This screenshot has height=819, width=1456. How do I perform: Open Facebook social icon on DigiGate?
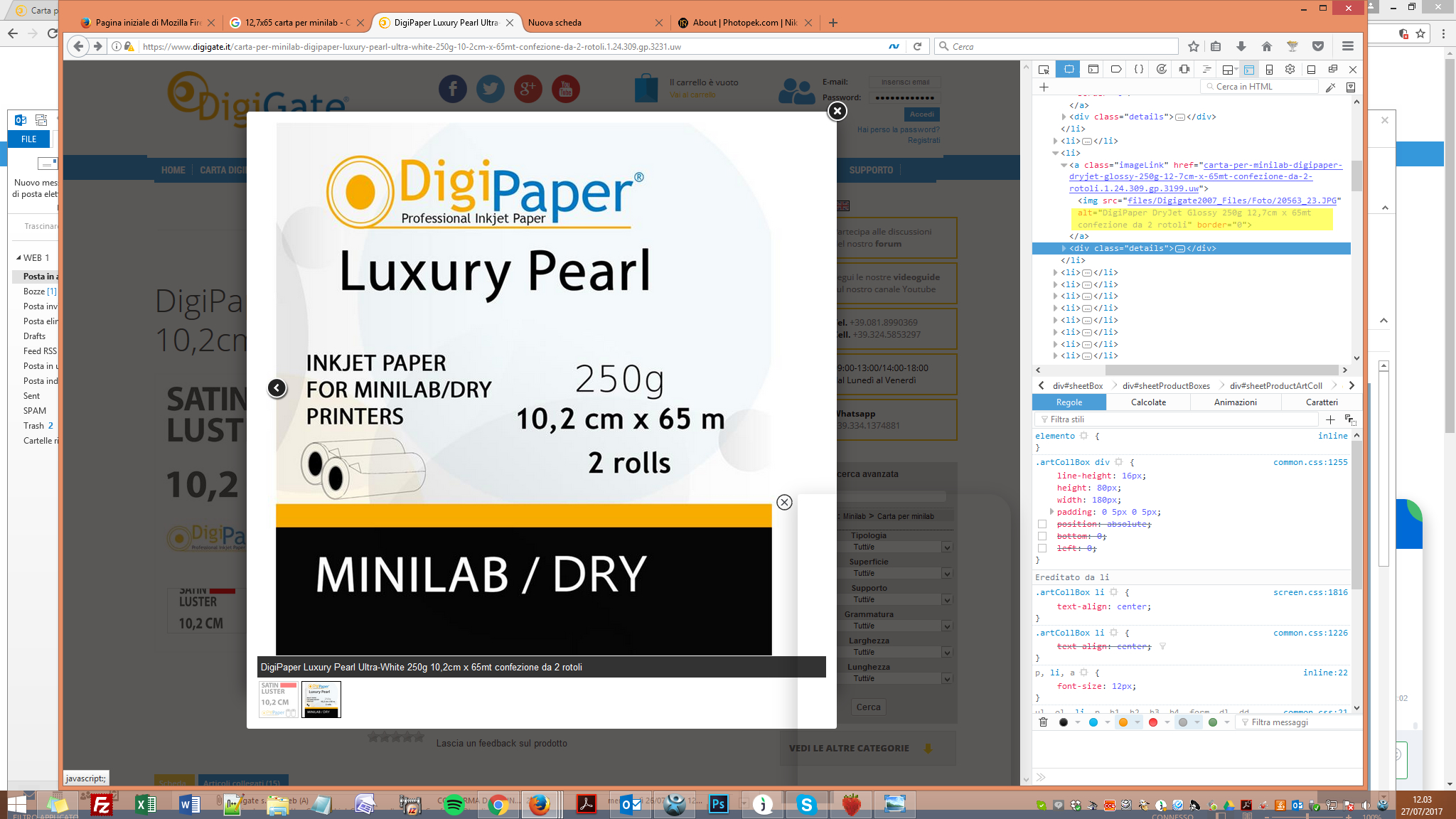click(453, 89)
